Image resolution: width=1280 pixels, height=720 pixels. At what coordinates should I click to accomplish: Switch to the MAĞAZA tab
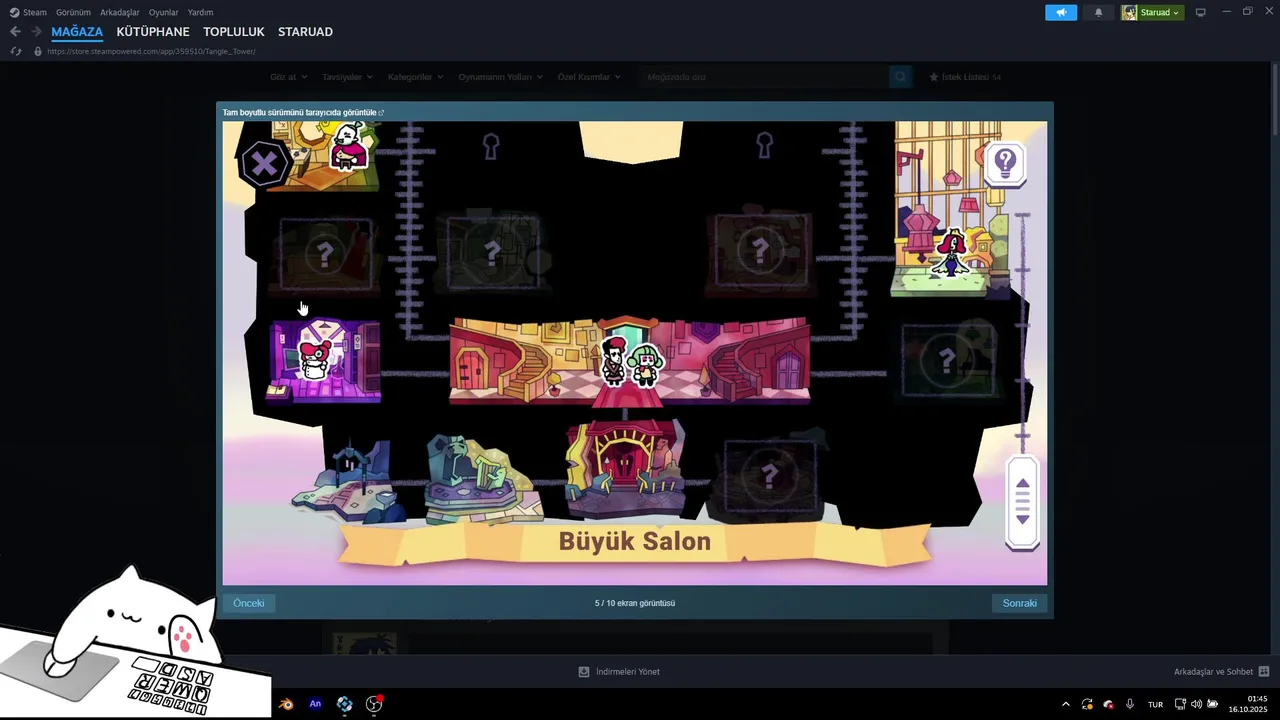pyautogui.click(x=77, y=32)
